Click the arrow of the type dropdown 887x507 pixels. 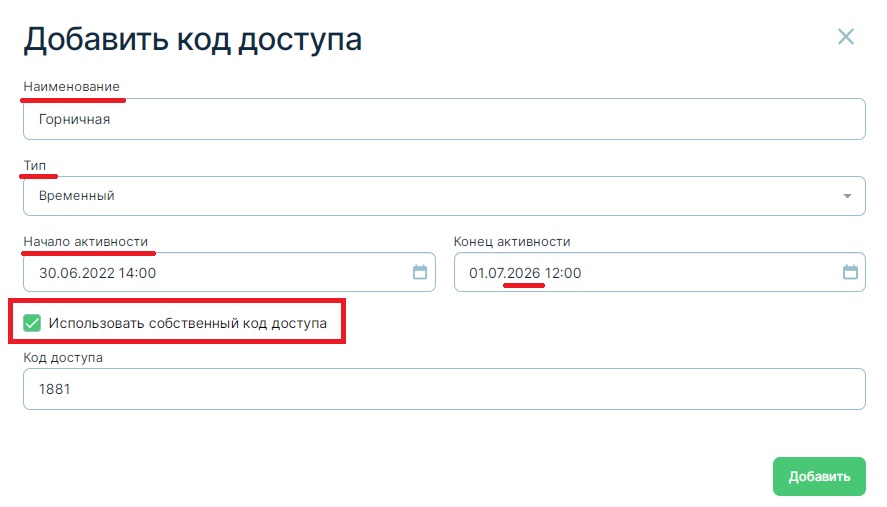pos(847,196)
